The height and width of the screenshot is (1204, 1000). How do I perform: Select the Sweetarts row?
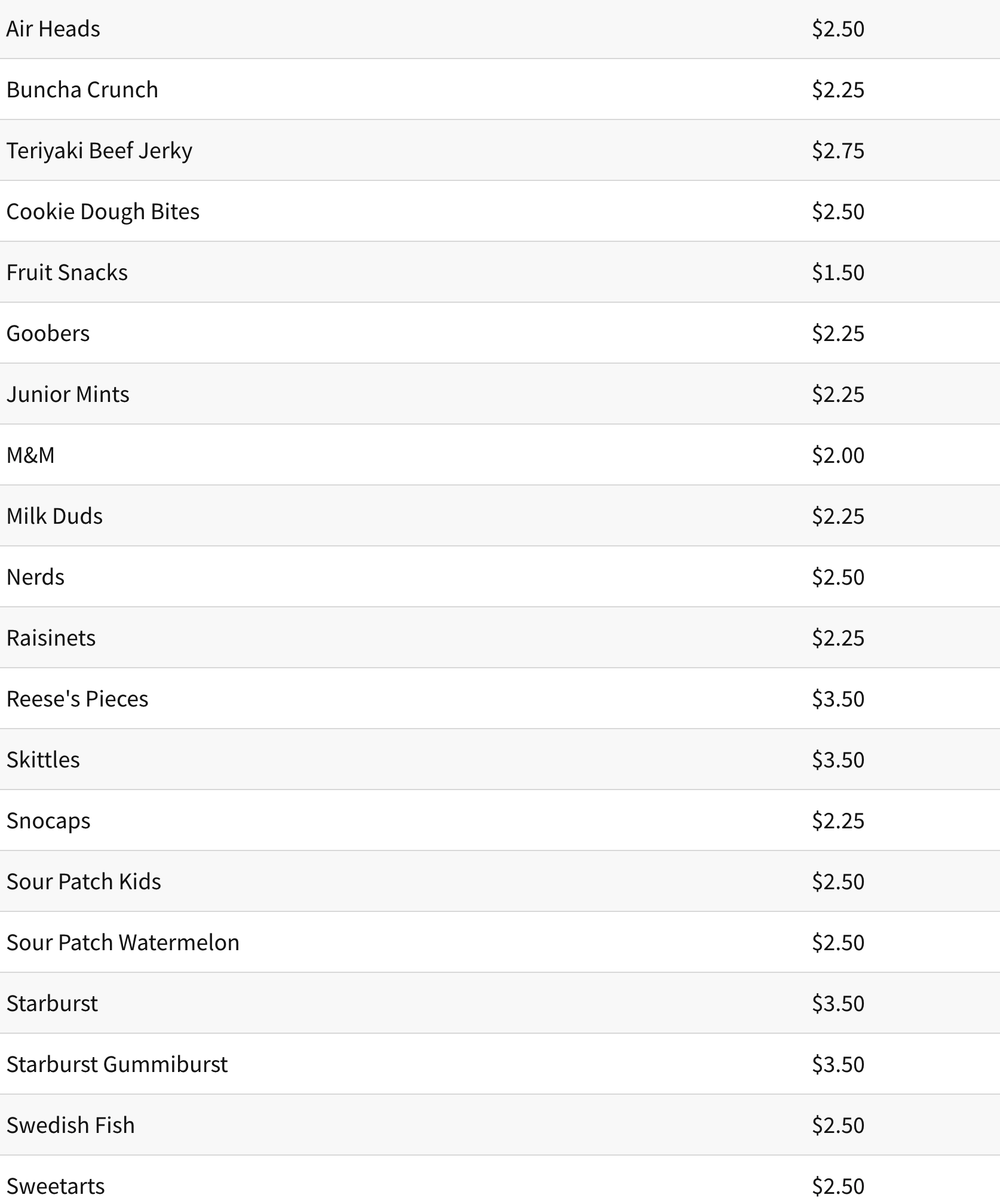pos(500,1180)
